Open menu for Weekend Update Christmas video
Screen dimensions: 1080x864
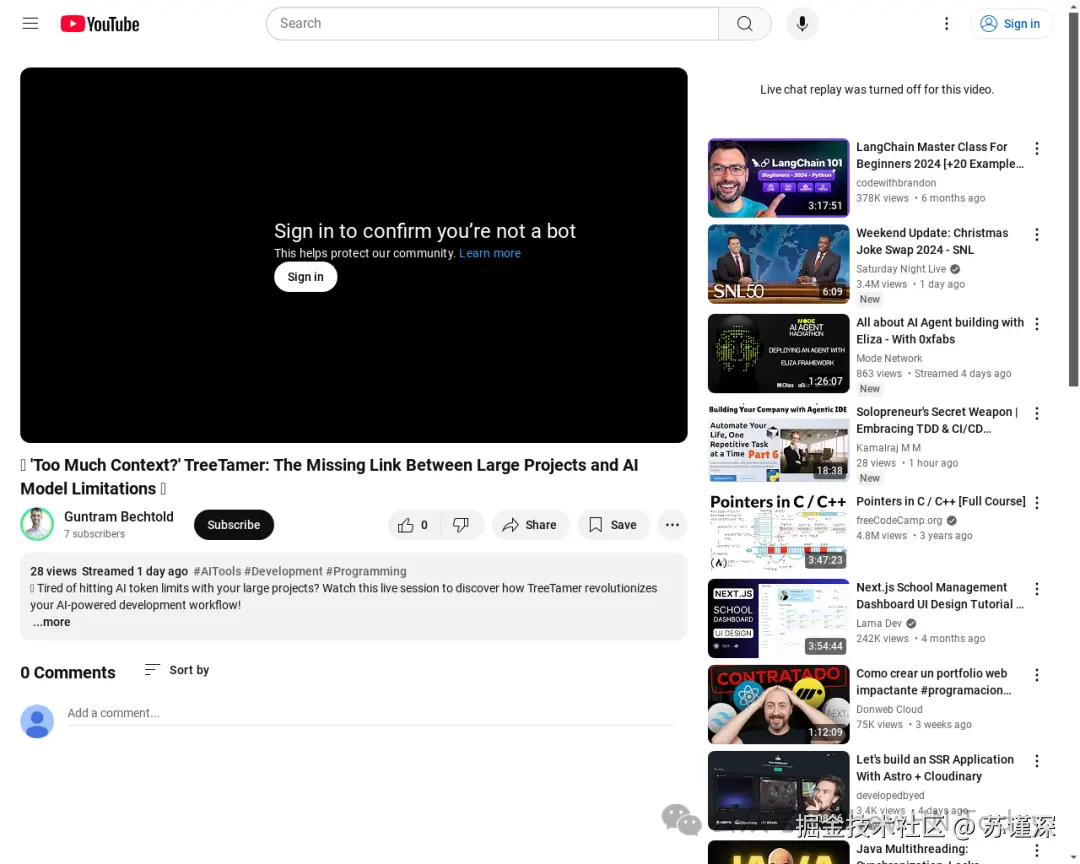[1036, 234]
